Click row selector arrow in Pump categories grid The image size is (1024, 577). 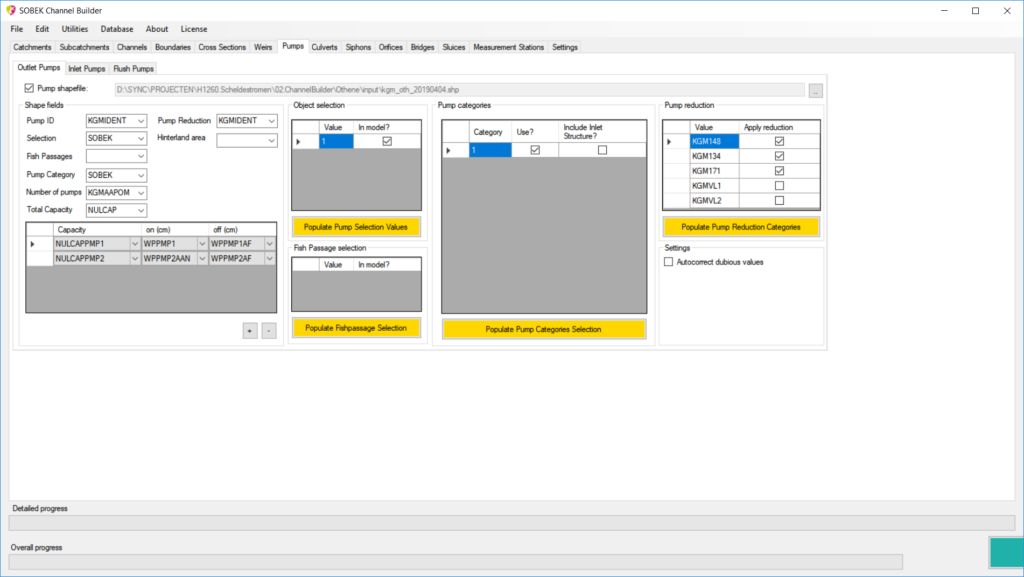[x=449, y=150]
